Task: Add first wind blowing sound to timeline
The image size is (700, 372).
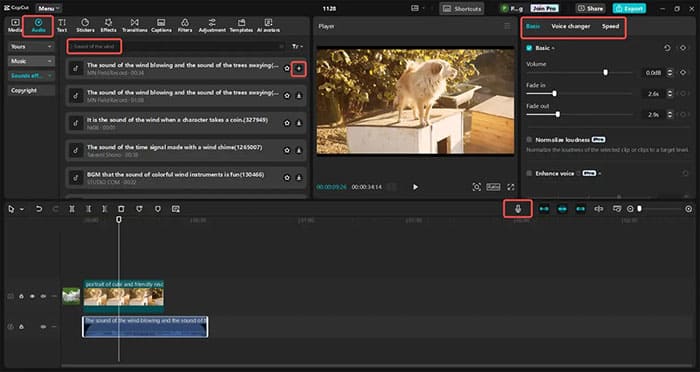Action: pos(299,68)
